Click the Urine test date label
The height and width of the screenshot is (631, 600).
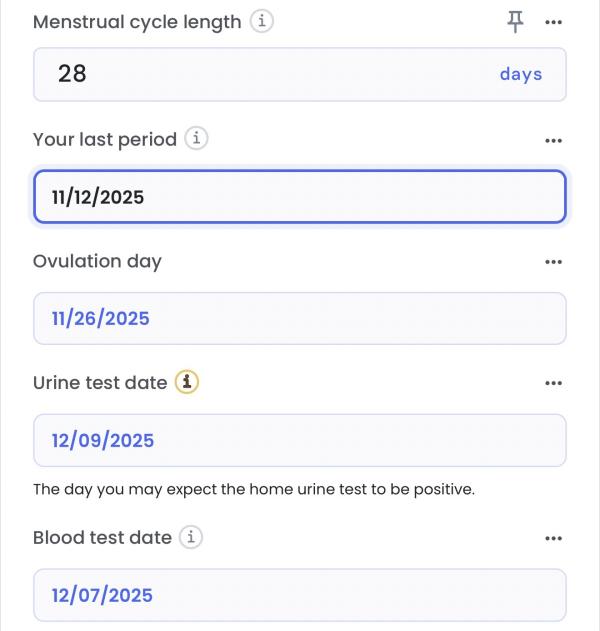point(100,383)
